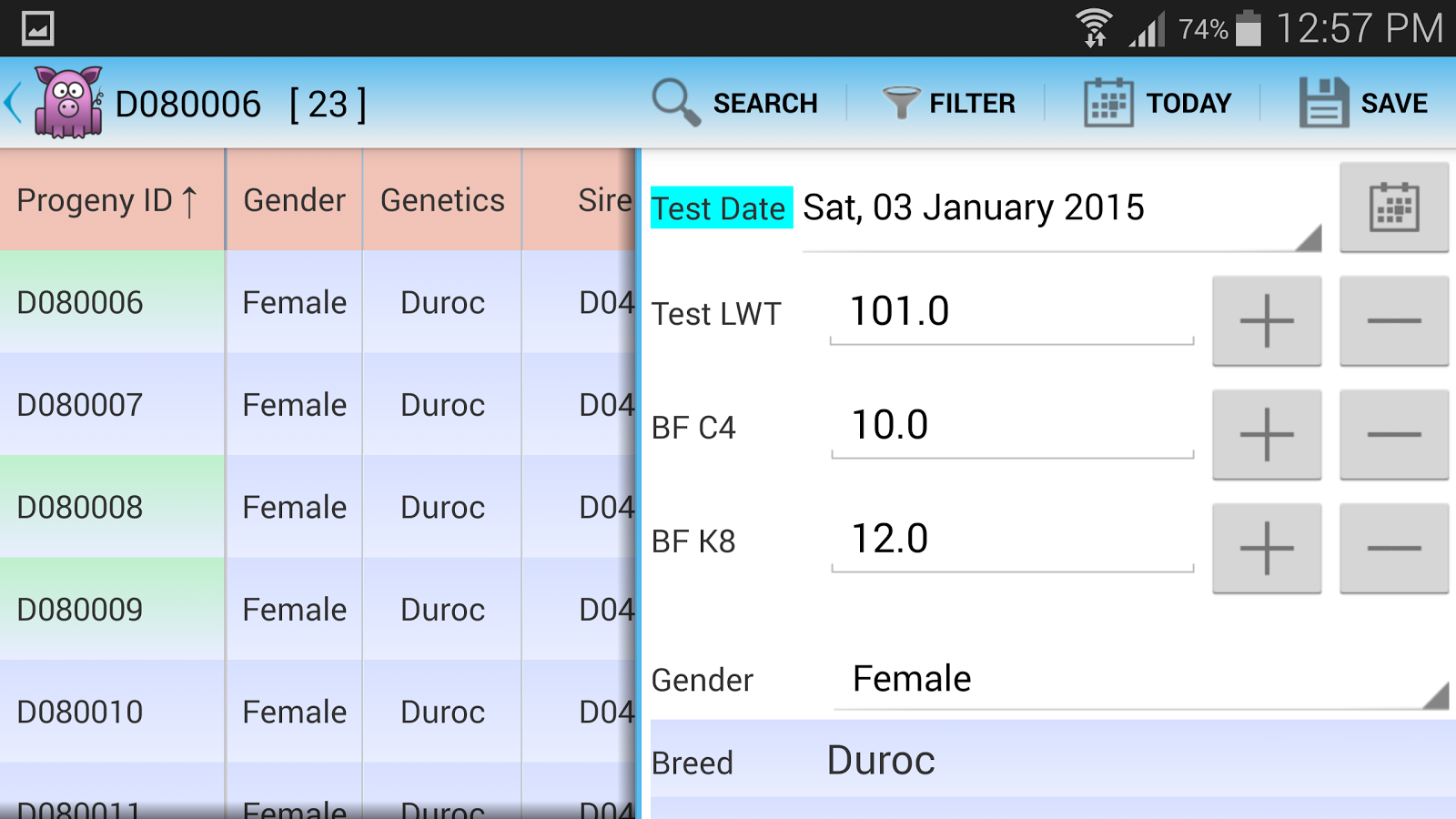Tap the highlighted Test Date label
Screen dimensions: 1456x819
click(x=721, y=208)
